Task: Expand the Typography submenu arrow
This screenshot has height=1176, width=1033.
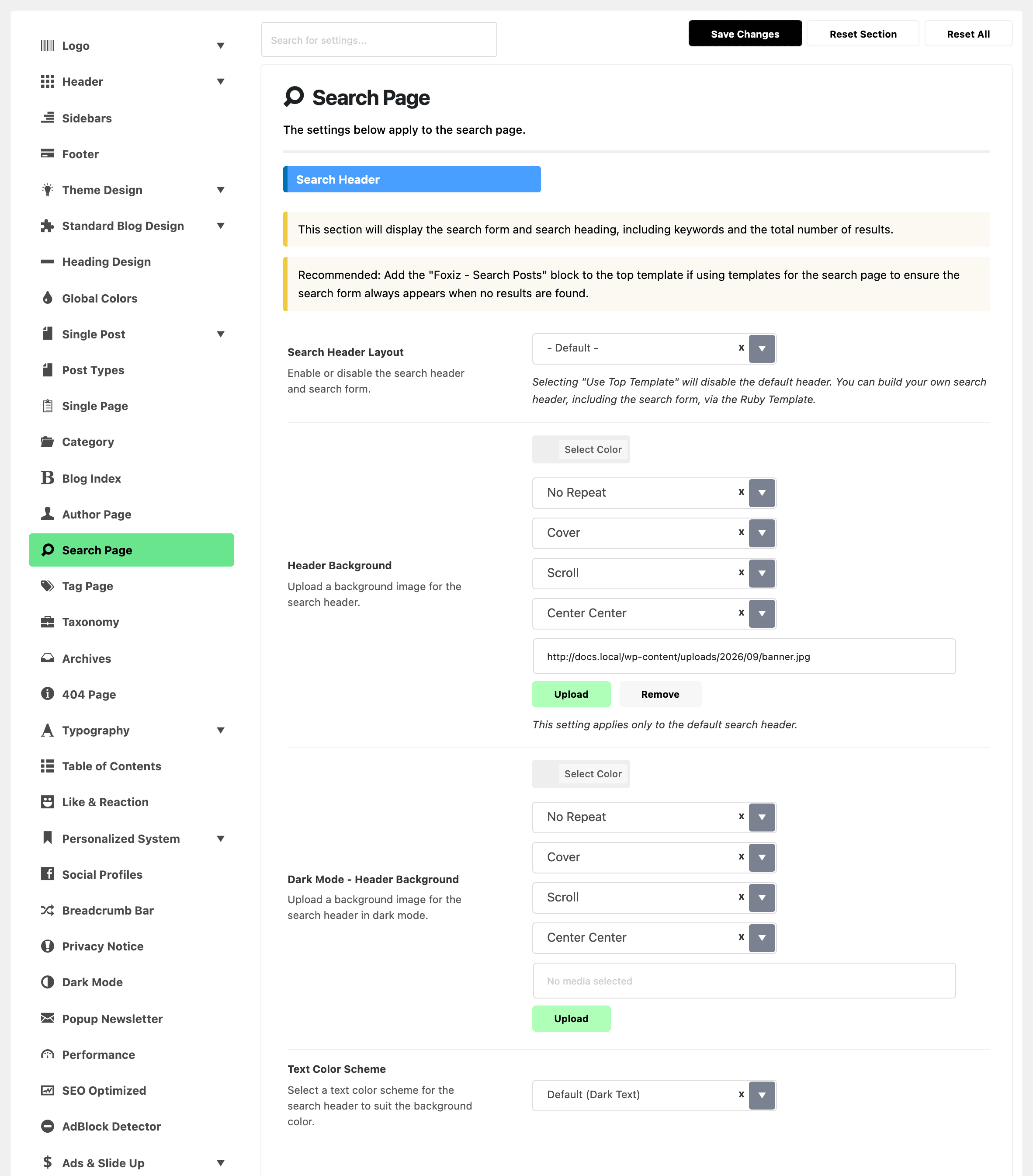Action: click(220, 730)
